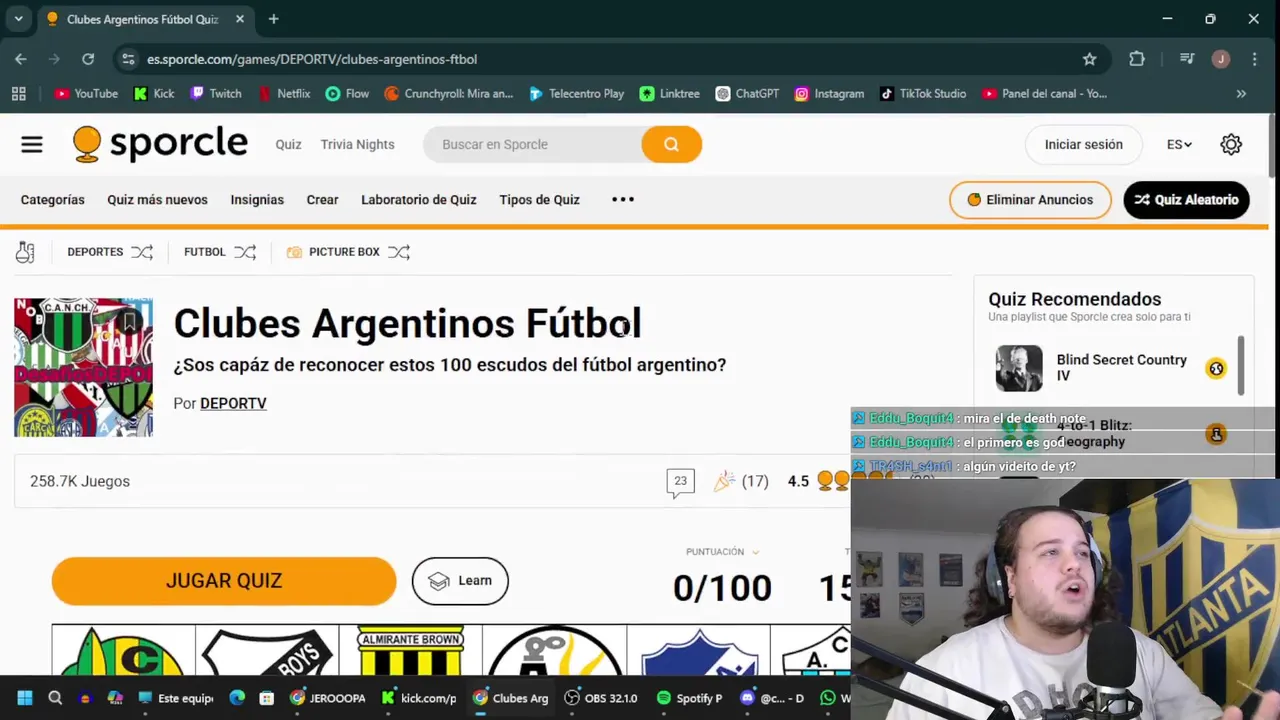View site information icon in address bar
The width and height of the screenshot is (1280, 720).
128,59
